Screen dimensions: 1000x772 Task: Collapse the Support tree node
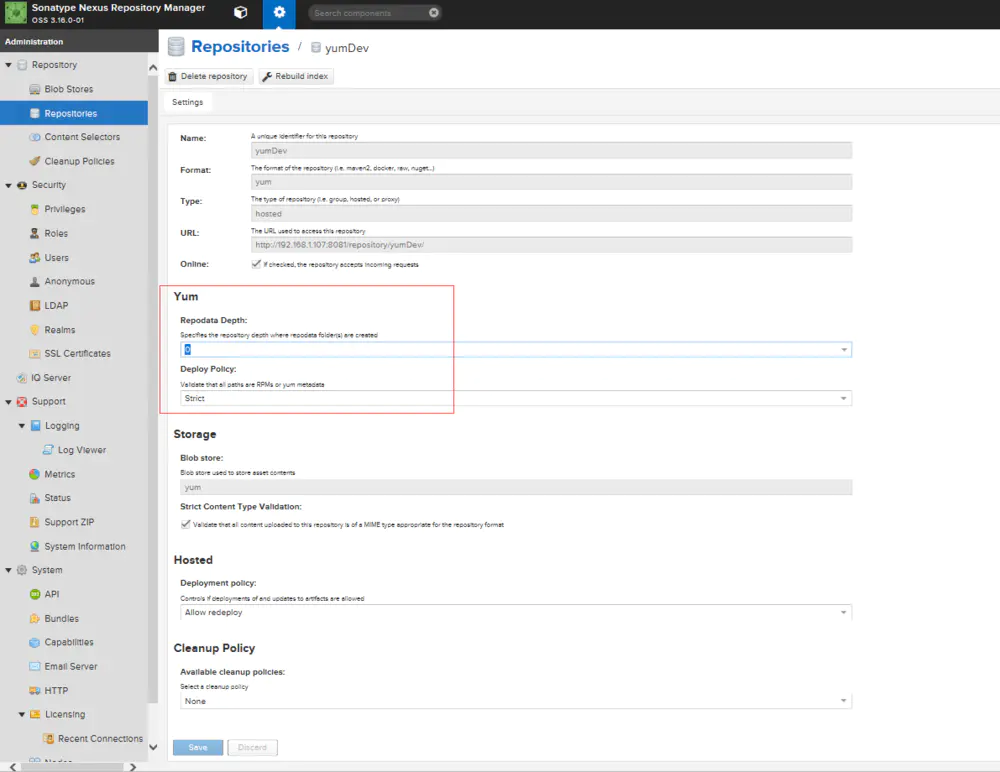pyautogui.click(x=8, y=402)
